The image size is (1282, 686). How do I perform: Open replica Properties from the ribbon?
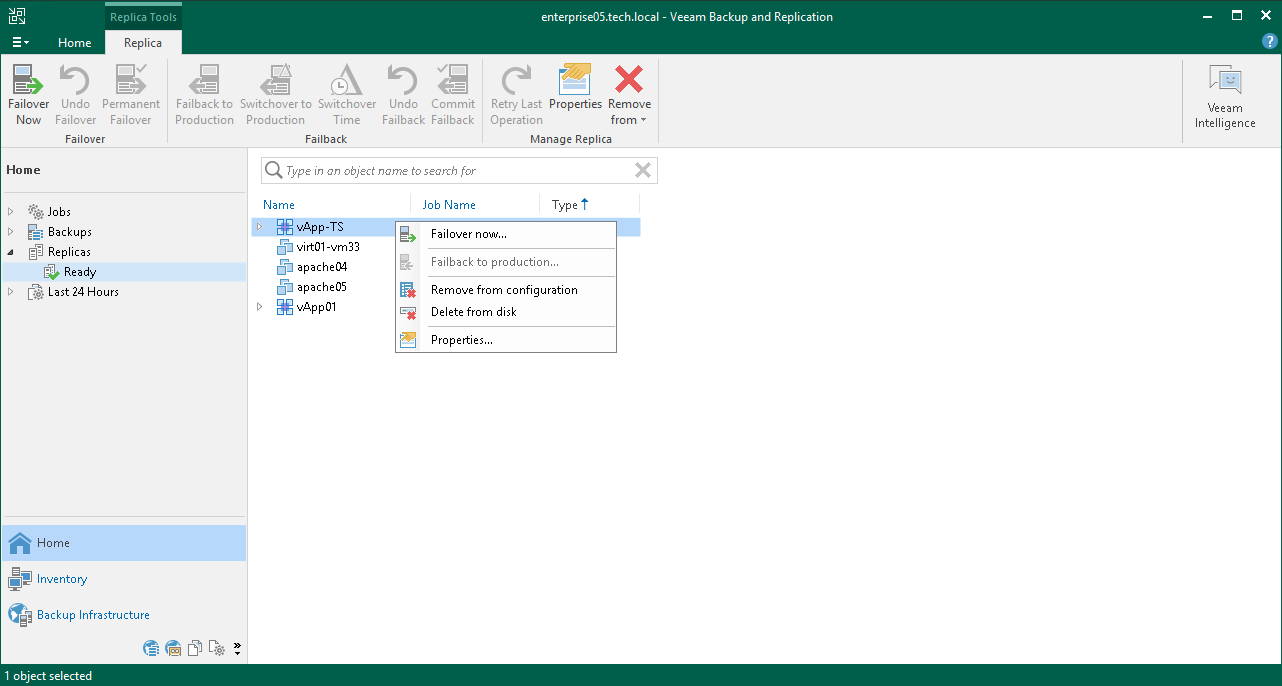tap(575, 88)
